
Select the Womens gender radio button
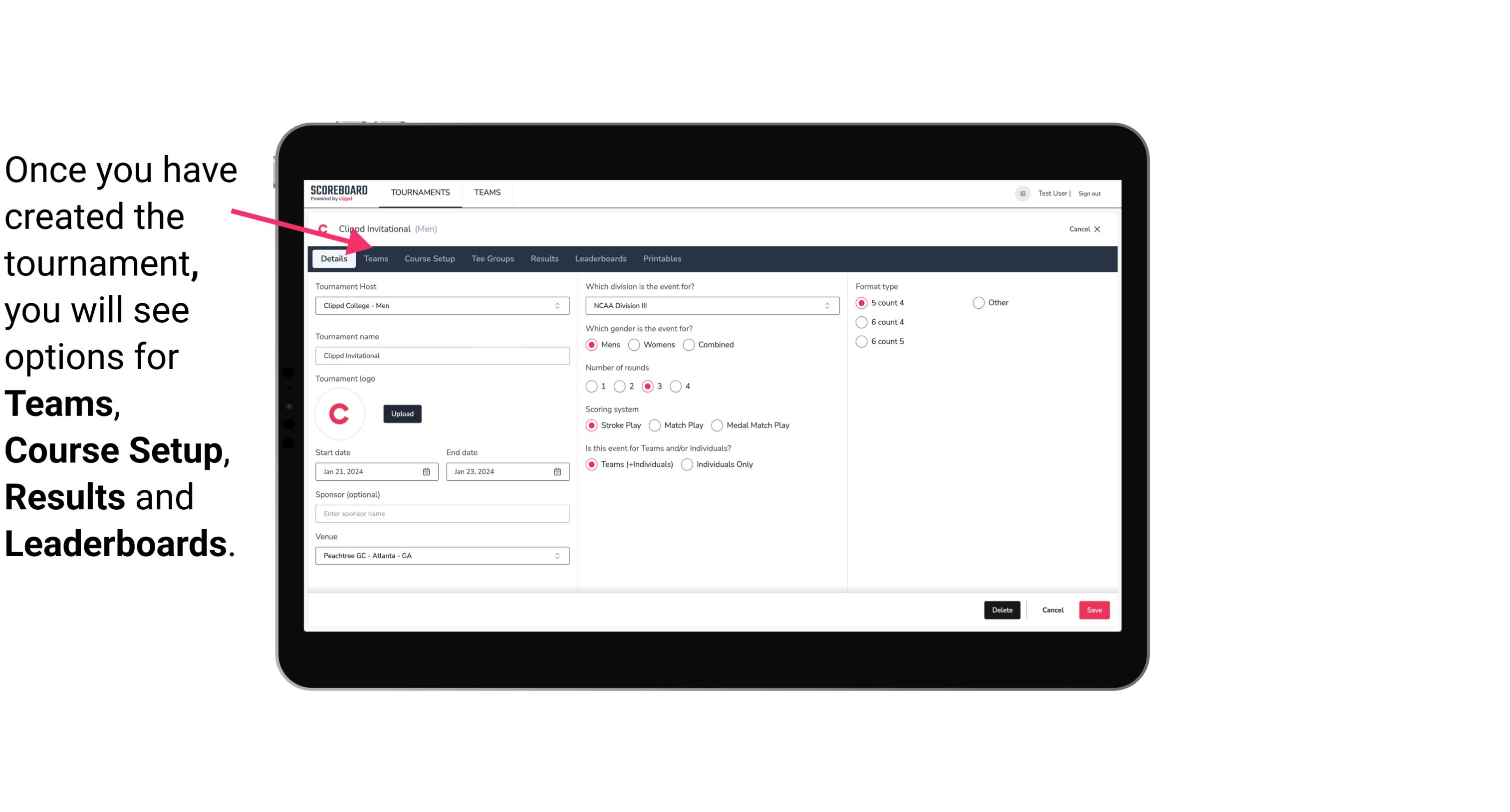click(635, 344)
